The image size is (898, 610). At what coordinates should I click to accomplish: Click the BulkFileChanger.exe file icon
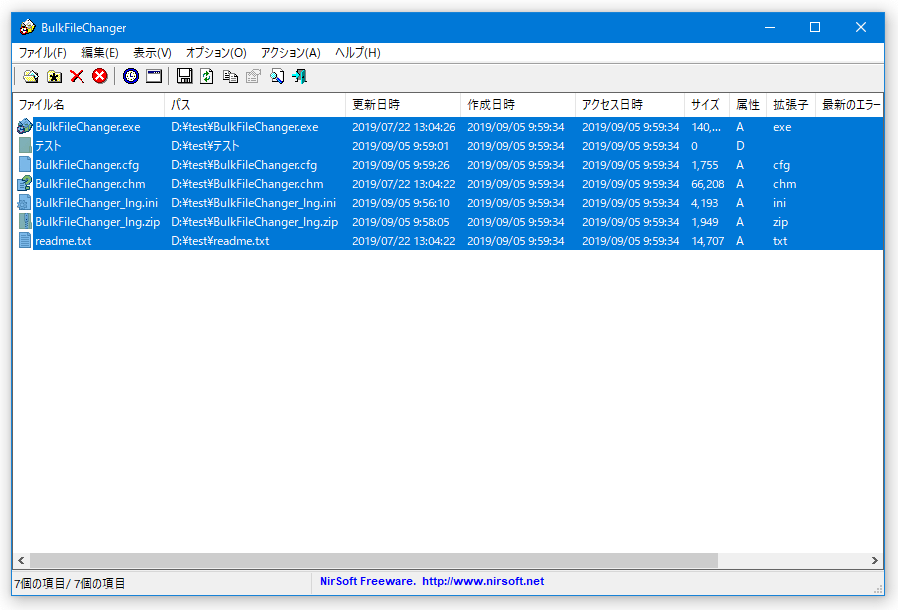[25, 127]
